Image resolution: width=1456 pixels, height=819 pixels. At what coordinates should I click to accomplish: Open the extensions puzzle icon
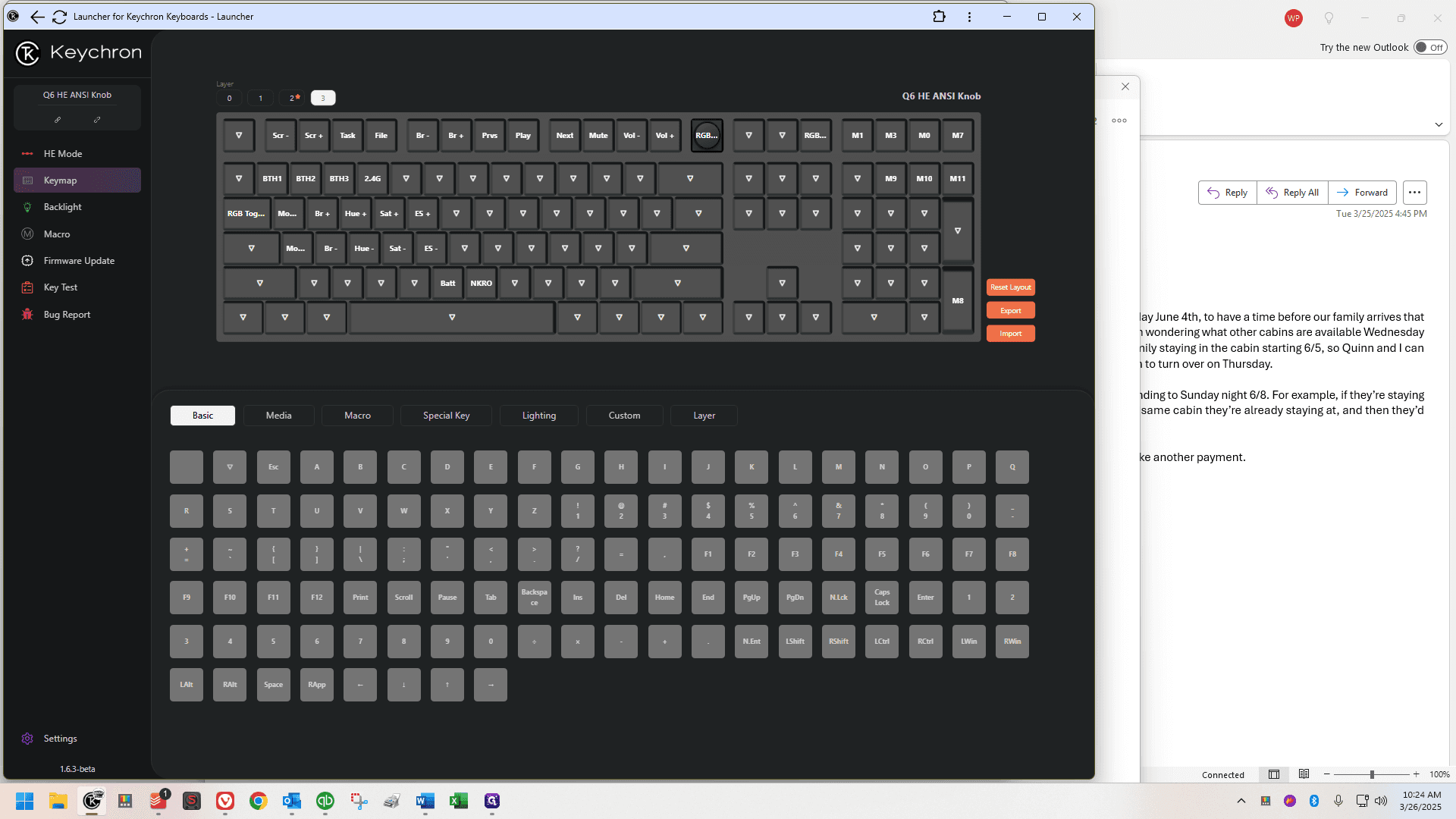pos(939,17)
